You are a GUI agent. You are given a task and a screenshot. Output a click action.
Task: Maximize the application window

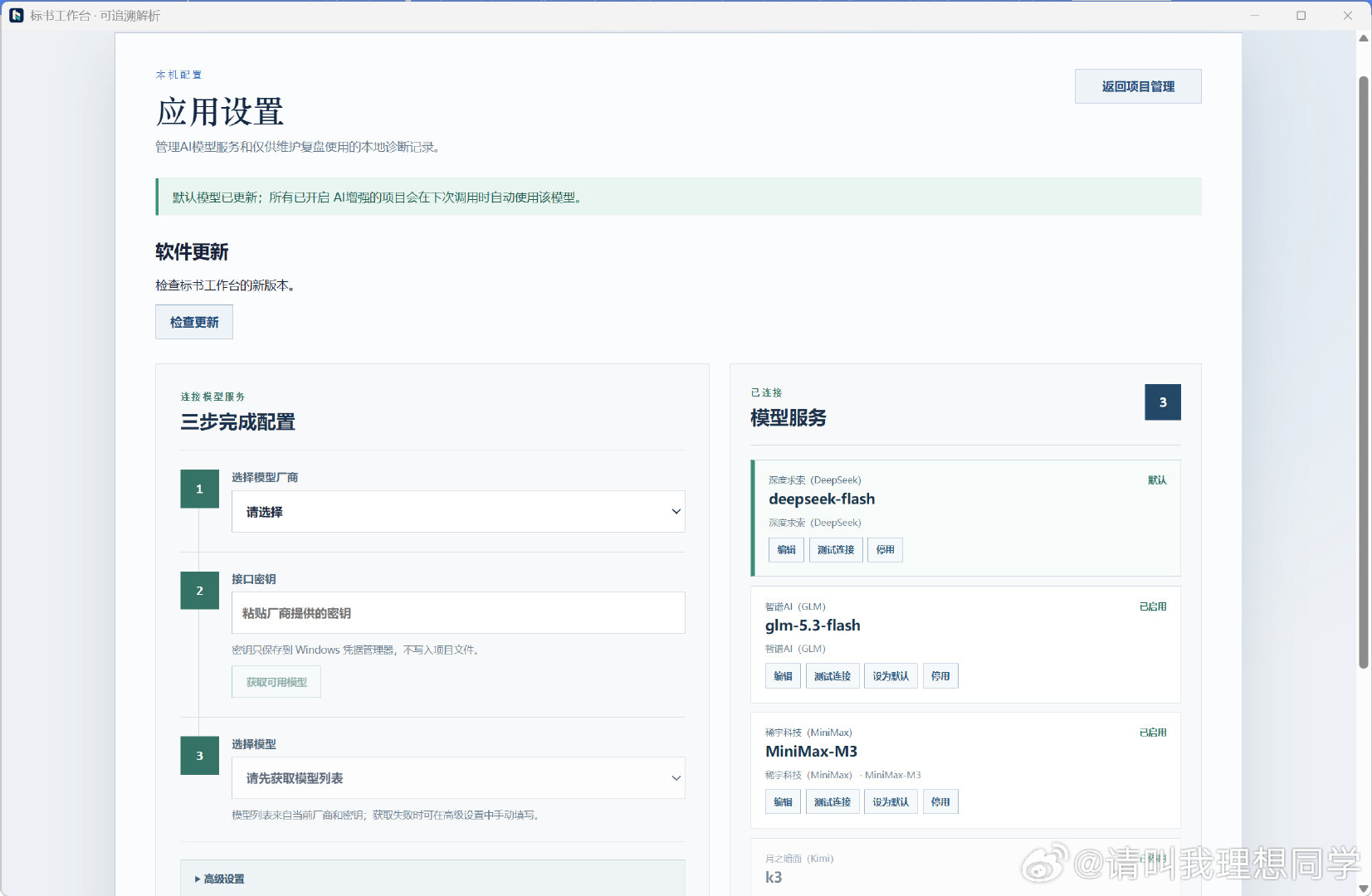pyautogui.click(x=1301, y=15)
